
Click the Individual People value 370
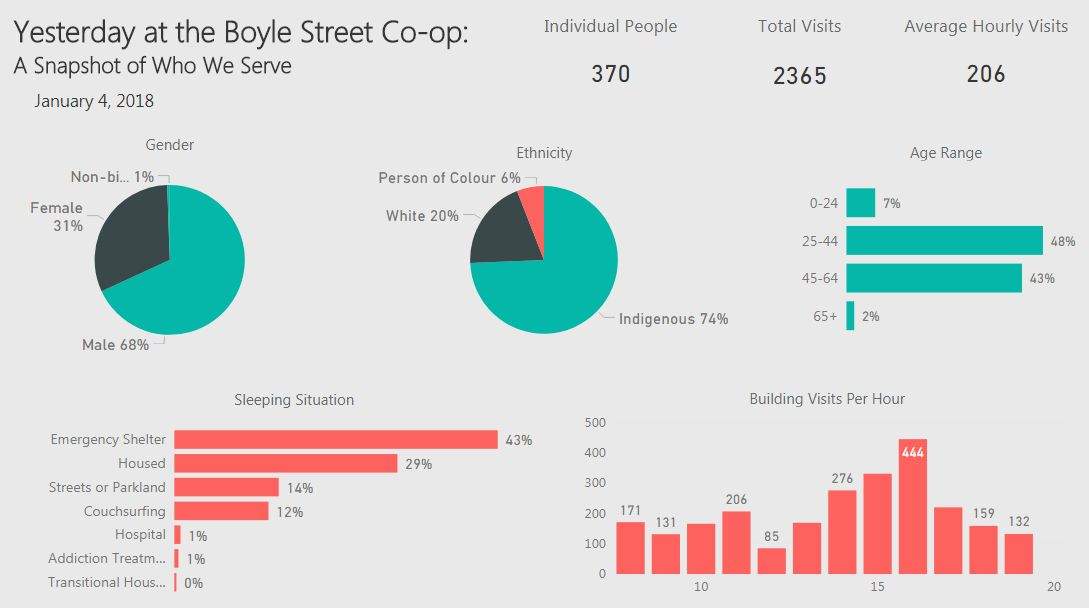point(610,74)
